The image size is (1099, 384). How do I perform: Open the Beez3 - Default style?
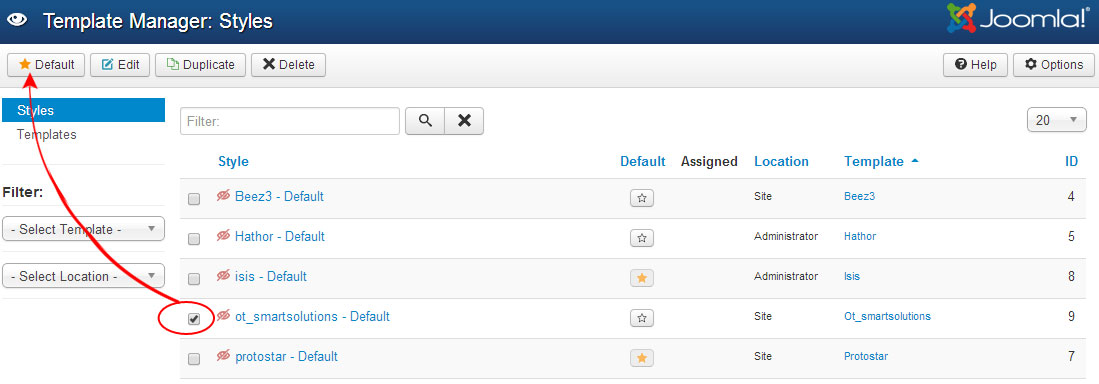(x=279, y=196)
